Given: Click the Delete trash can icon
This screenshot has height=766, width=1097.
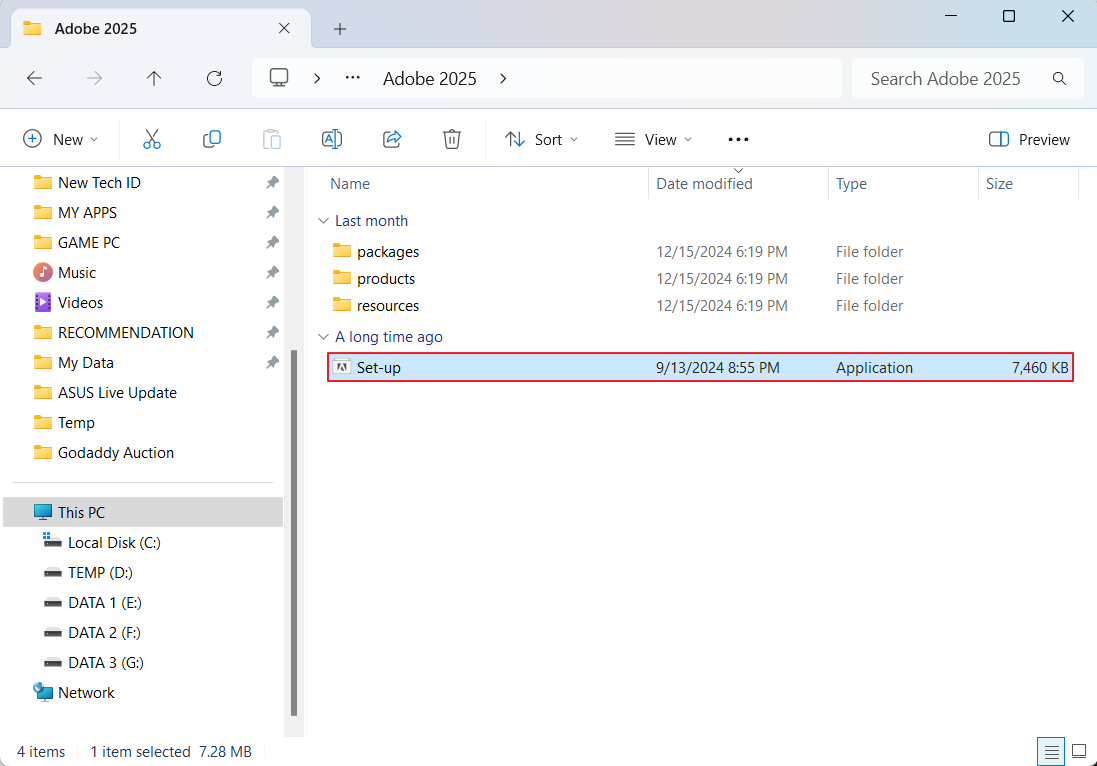Looking at the screenshot, I should (452, 139).
